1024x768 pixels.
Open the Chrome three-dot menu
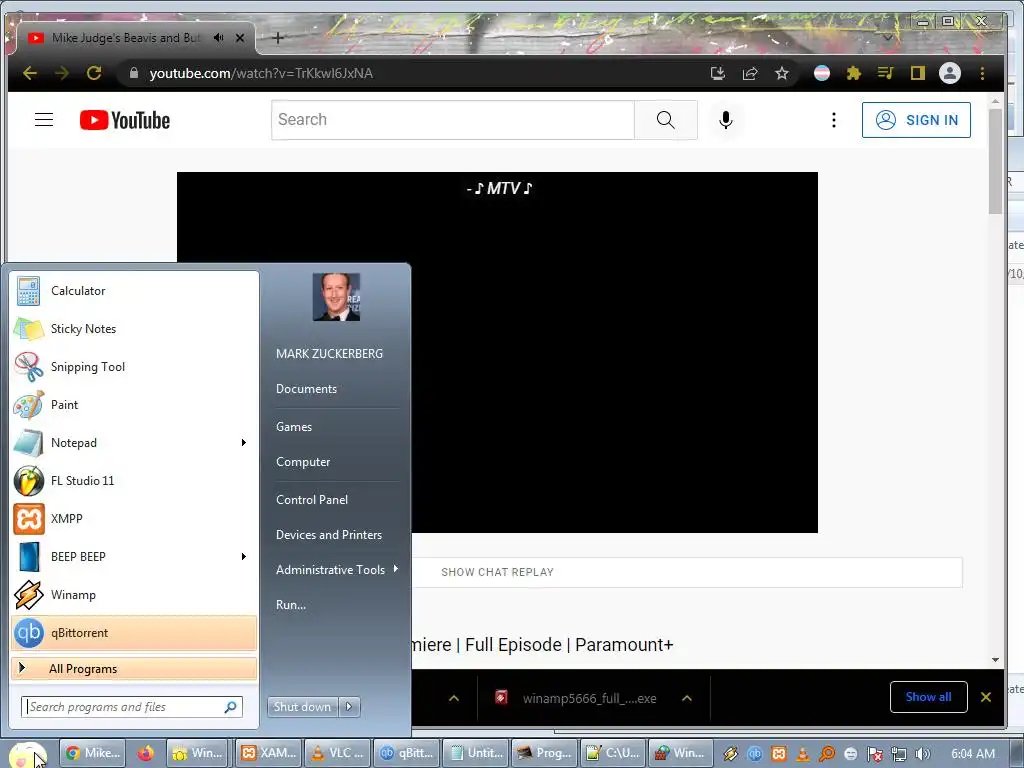982,73
